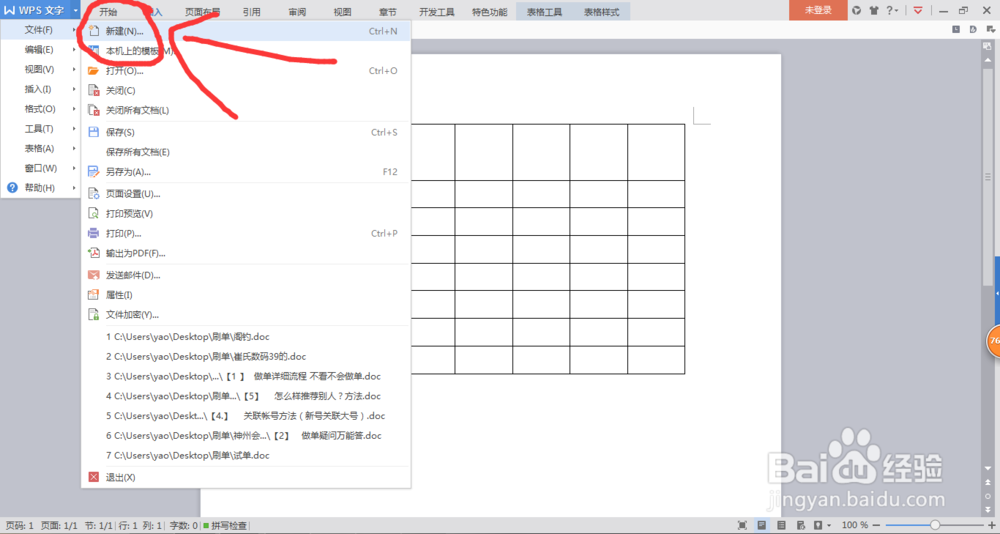Screen dimensions: 1000x534
Task: Click the 打印(P) printer icon
Action: coord(94,233)
